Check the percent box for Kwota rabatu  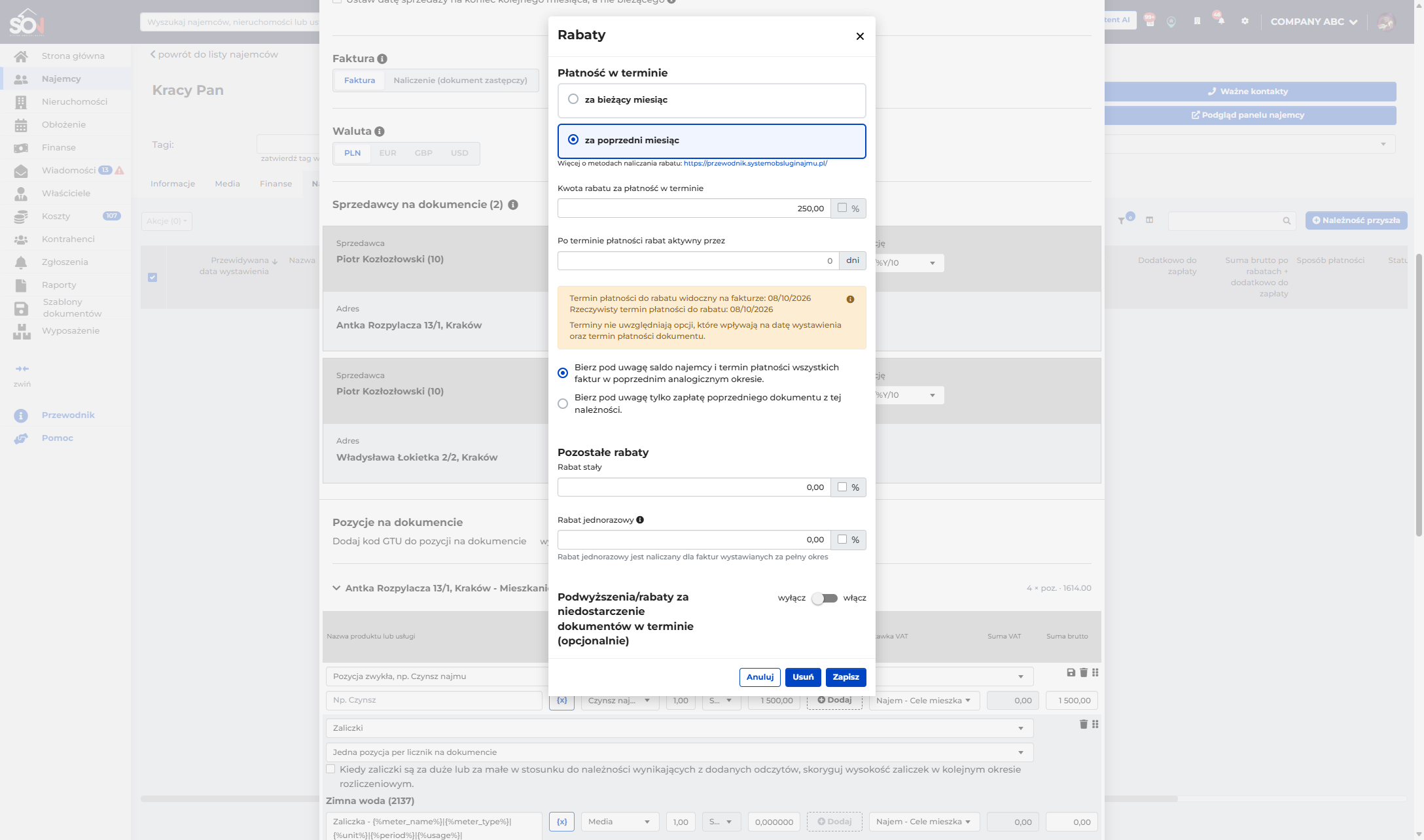[842, 208]
